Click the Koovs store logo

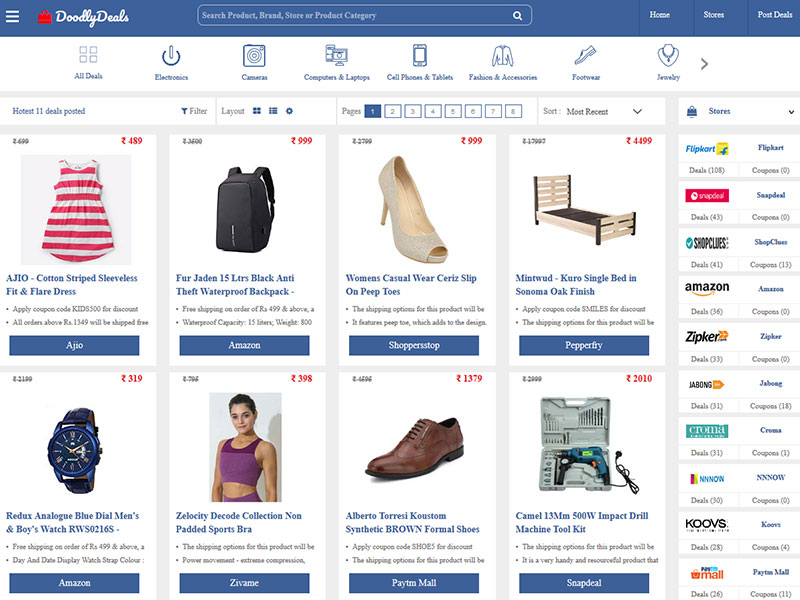point(707,524)
